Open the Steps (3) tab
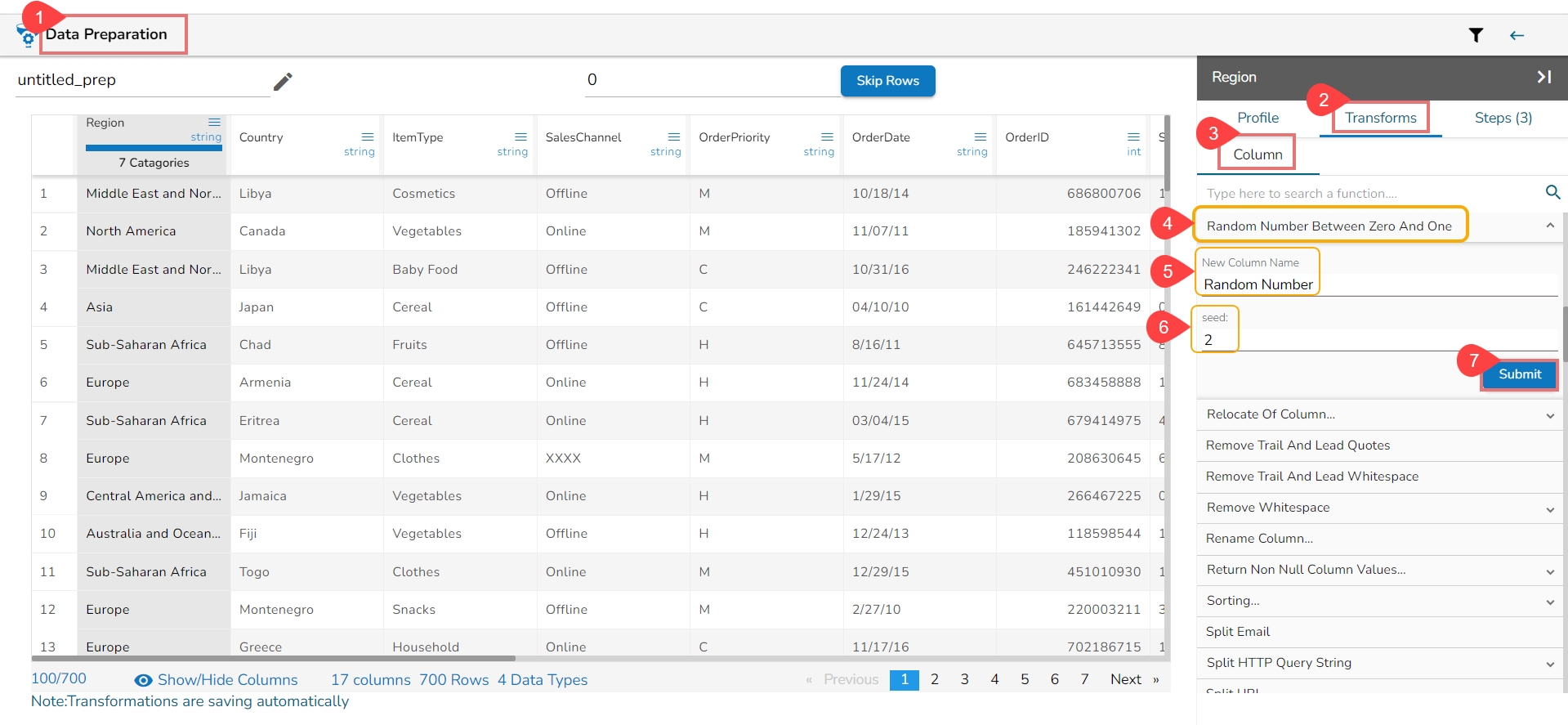1568x725 pixels. pyautogui.click(x=1503, y=118)
